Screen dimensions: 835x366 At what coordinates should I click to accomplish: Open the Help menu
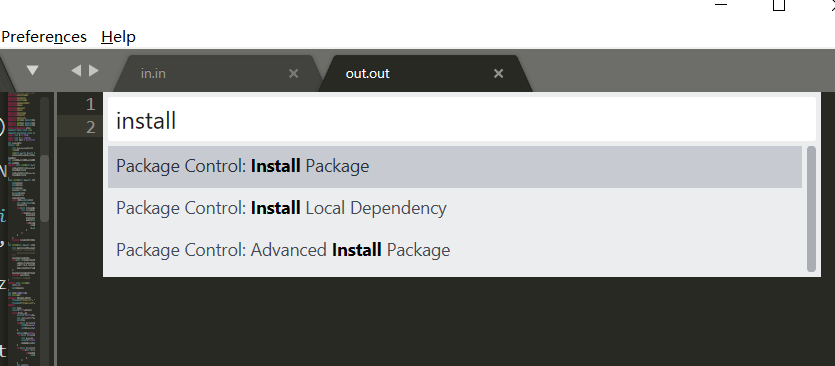(x=118, y=37)
